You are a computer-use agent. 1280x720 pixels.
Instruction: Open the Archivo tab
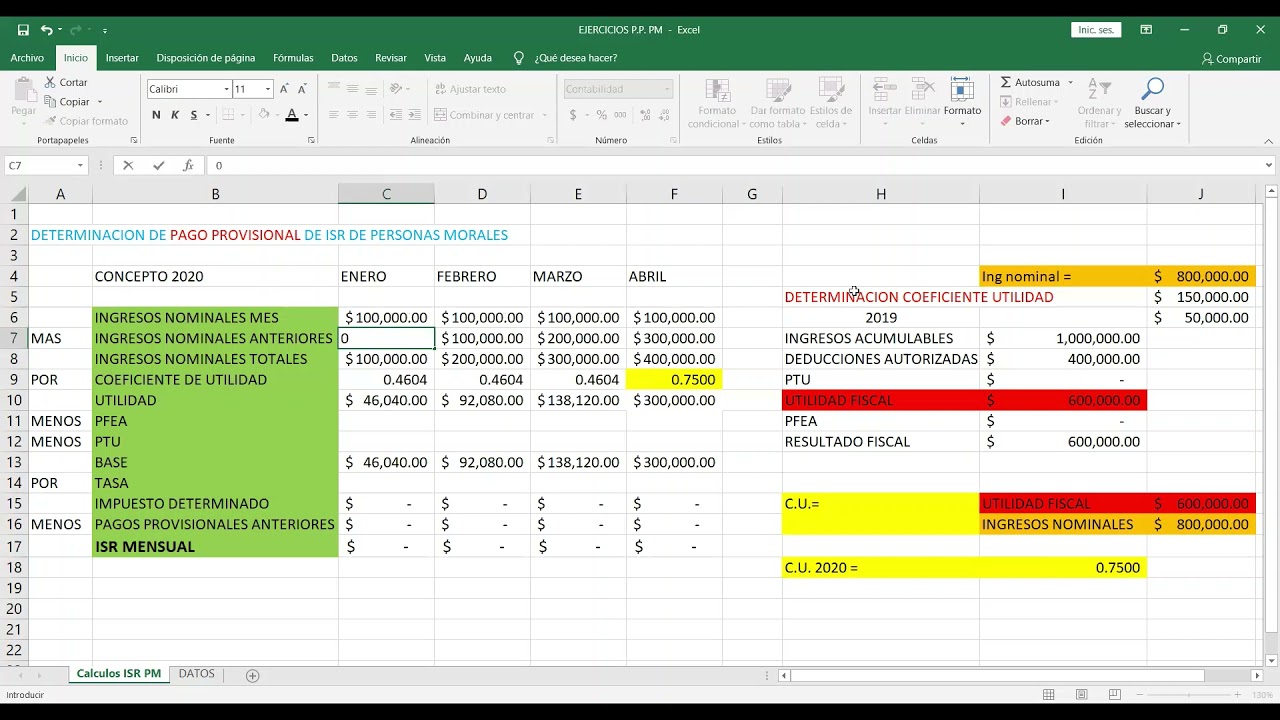pos(27,58)
